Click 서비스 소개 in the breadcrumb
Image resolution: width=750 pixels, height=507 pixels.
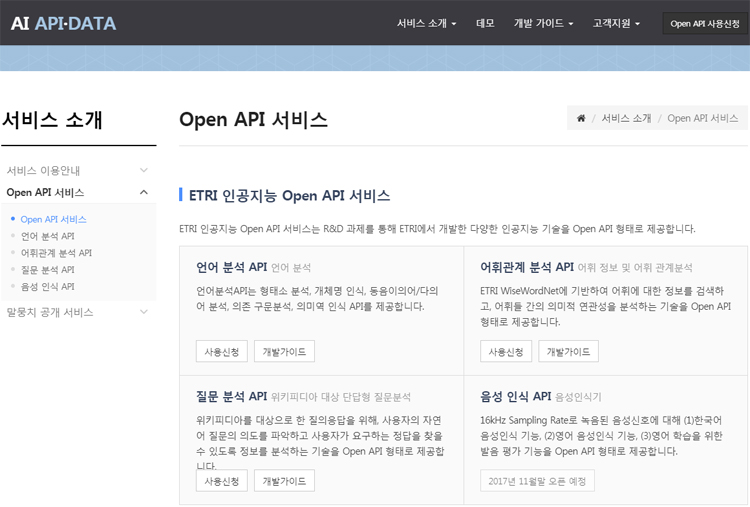[626, 118]
